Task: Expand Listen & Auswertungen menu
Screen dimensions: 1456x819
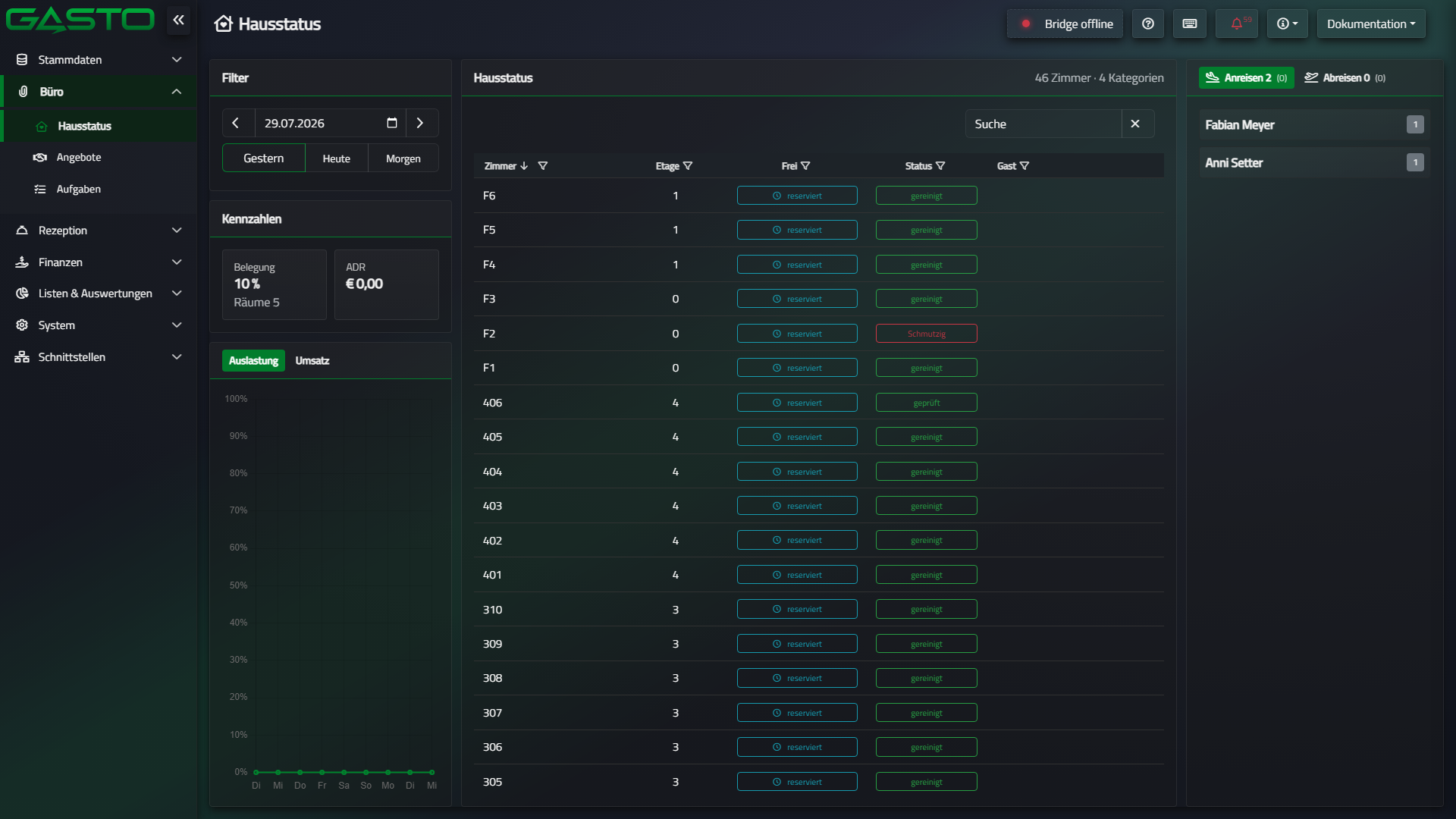Action: [x=99, y=293]
